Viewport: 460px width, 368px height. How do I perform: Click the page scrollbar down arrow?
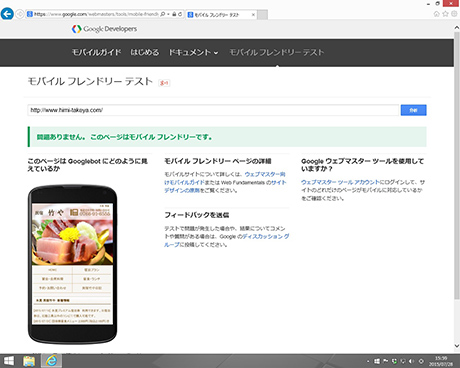click(457, 346)
